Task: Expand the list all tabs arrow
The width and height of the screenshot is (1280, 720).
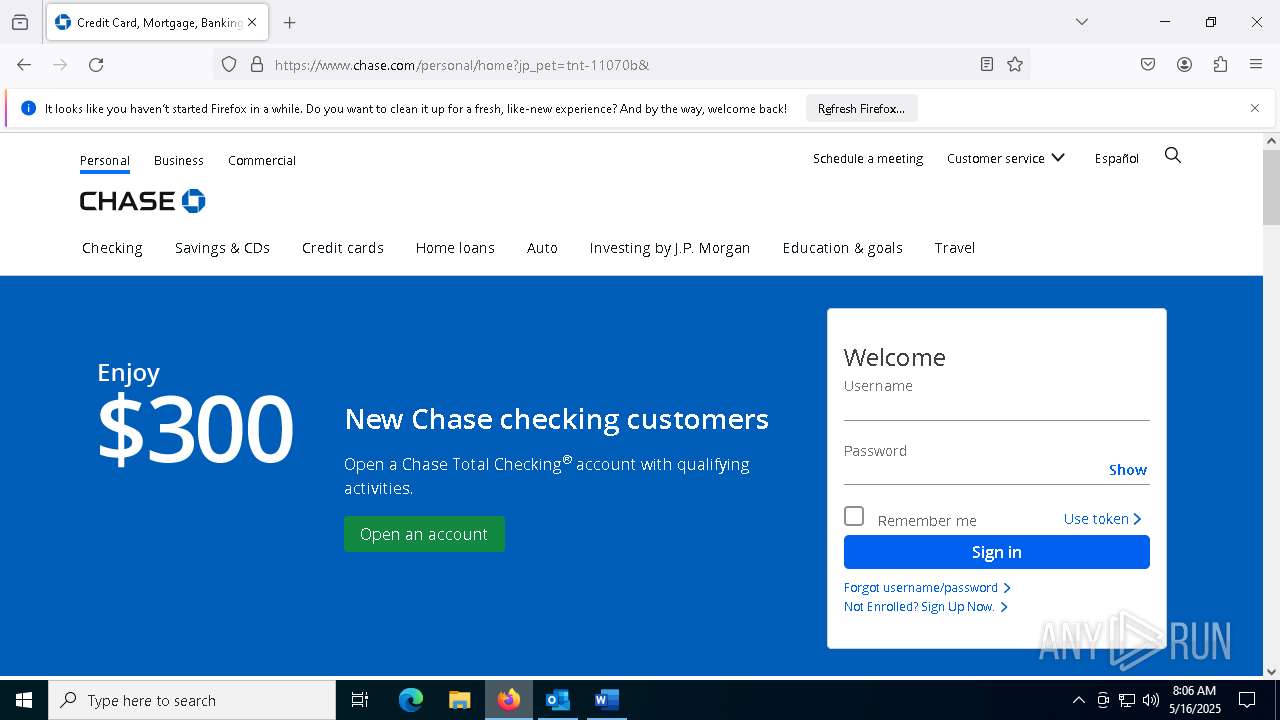Action: [x=1081, y=22]
